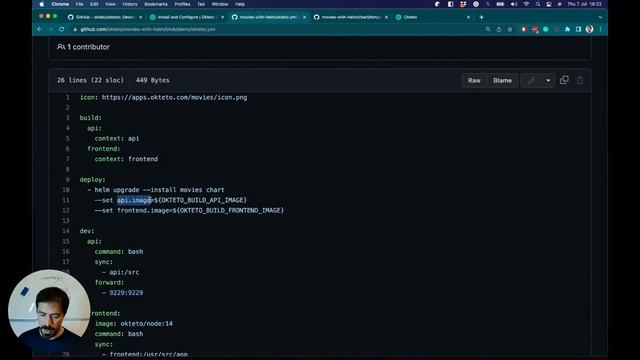Click the green extension icon in toolbar
The image size is (640, 360).
click(x=546, y=29)
